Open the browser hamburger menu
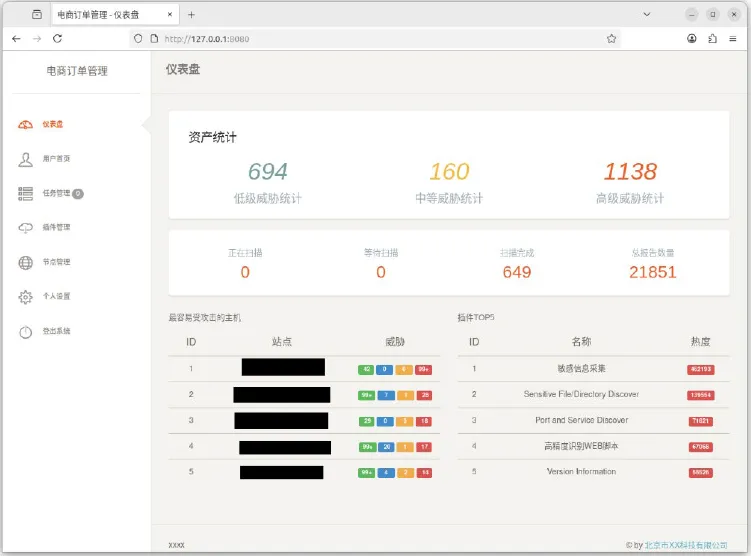 733,39
